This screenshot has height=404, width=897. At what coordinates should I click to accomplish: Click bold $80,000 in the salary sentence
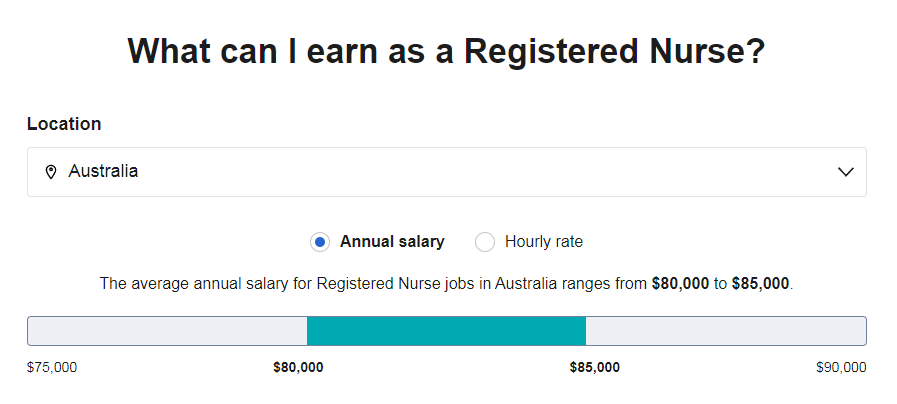tap(680, 283)
